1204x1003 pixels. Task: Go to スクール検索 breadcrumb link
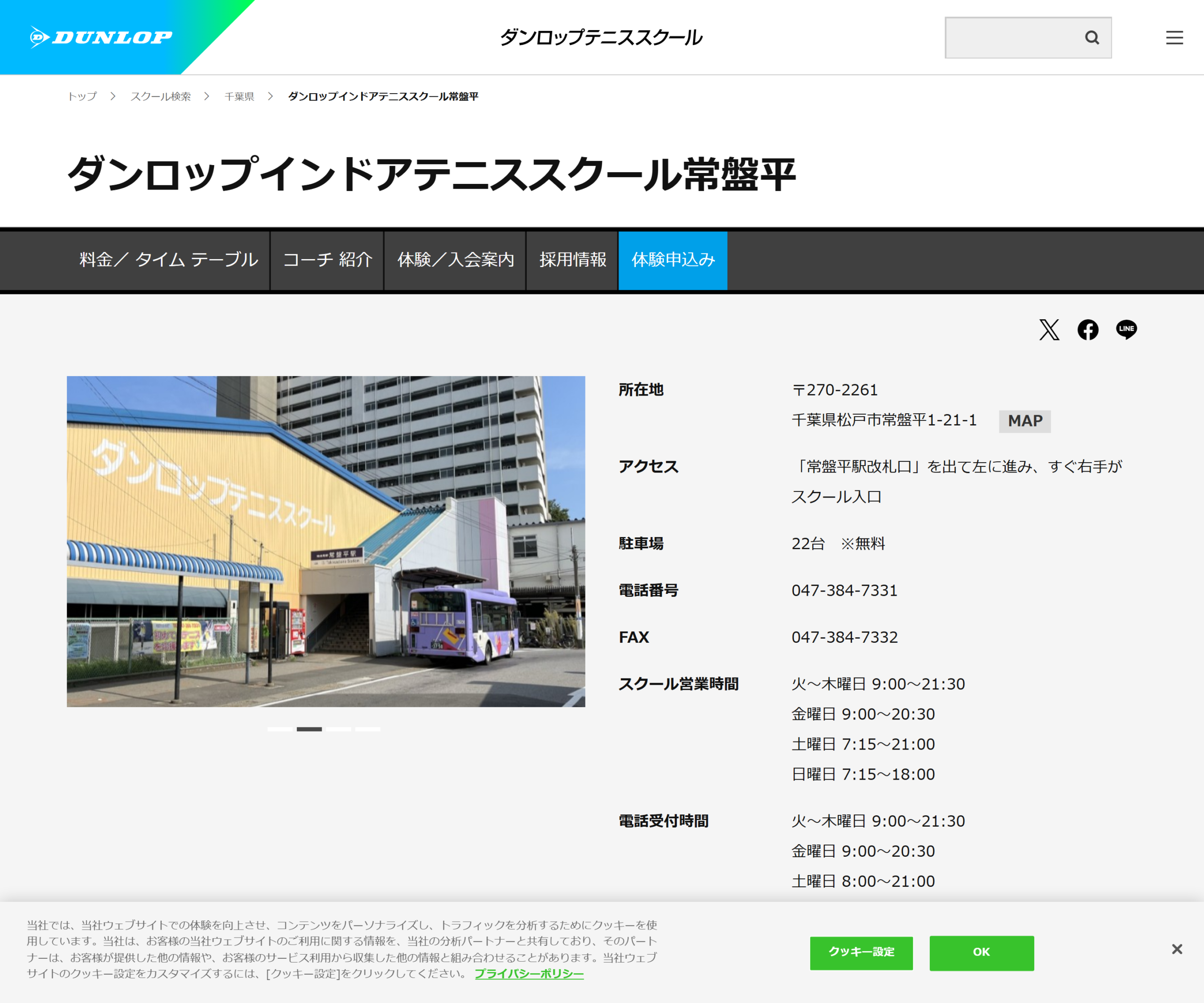tap(160, 96)
